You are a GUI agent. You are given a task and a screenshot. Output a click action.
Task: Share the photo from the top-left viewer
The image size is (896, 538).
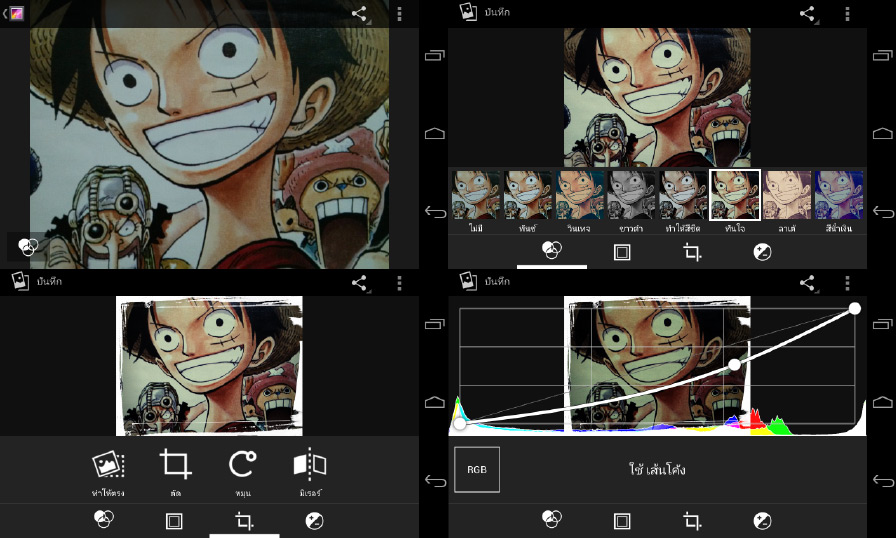pyautogui.click(x=359, y=14)
